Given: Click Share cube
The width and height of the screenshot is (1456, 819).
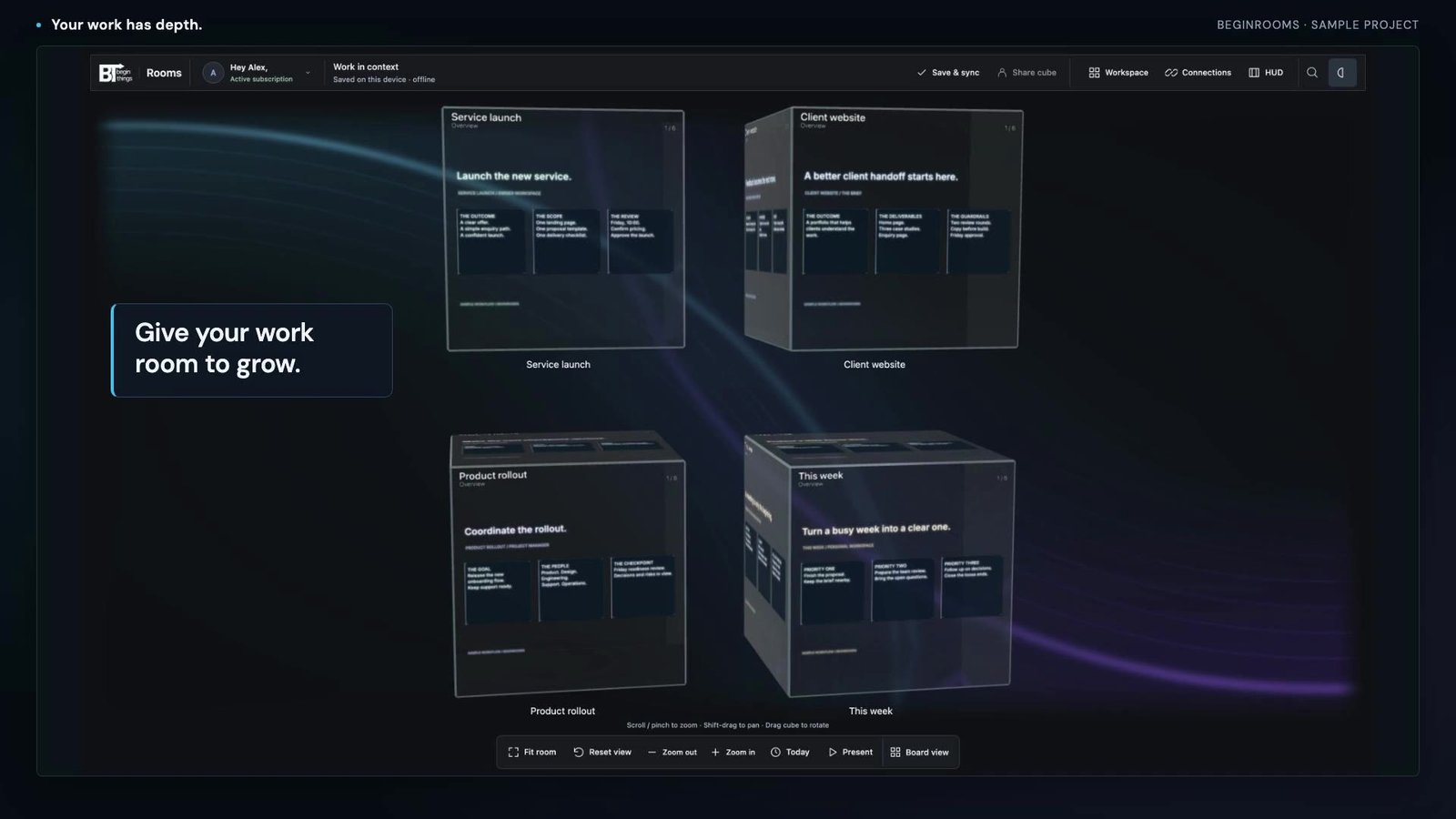Looking at the screenshot, I should 1026,73.
